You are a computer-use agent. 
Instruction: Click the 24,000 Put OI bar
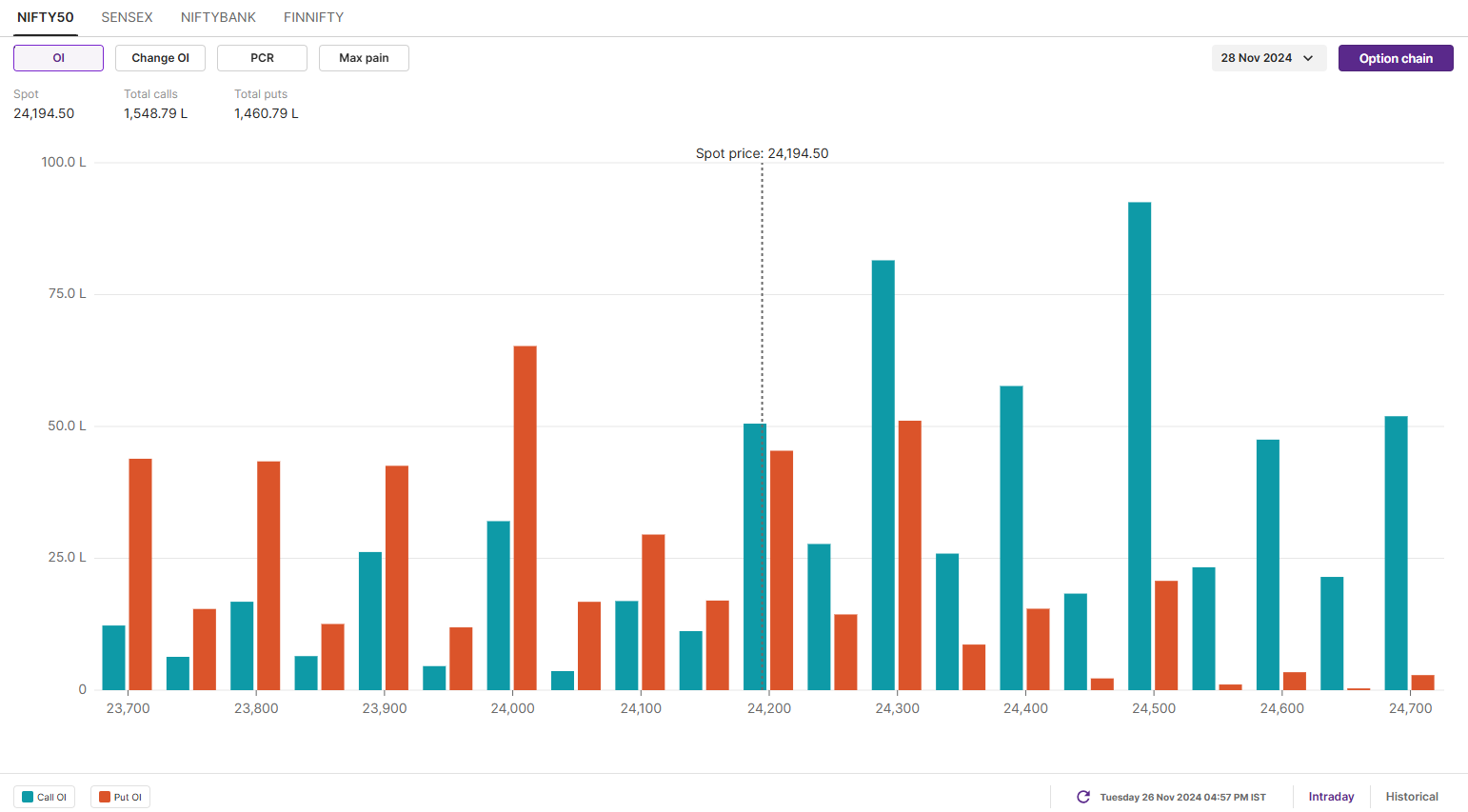tap(525, 518)
